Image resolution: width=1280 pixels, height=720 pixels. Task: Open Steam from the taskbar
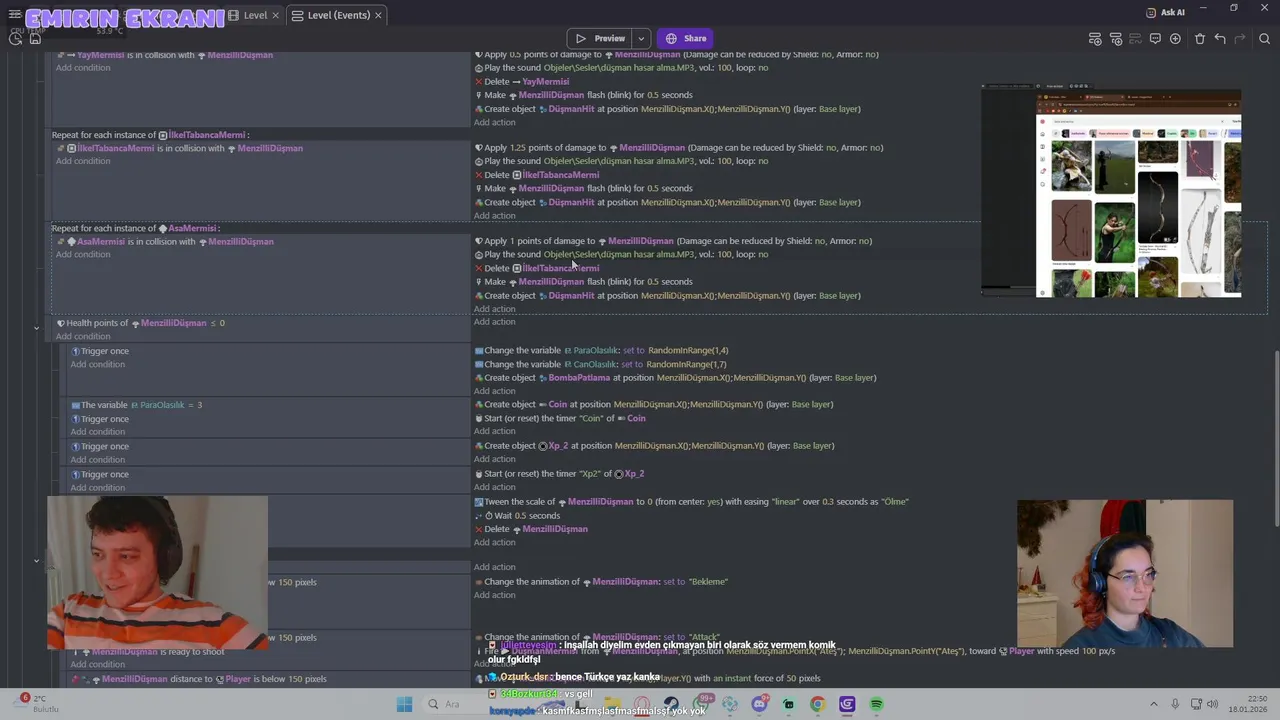[x=671, y=704]
